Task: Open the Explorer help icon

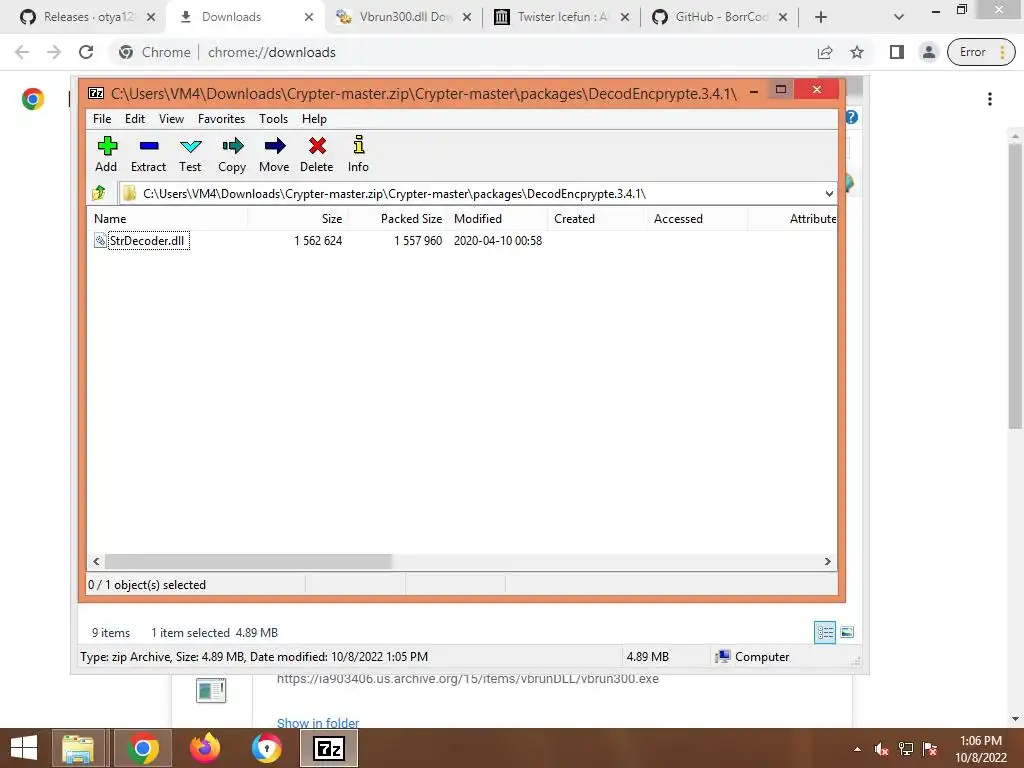Action: pos(852,118)
